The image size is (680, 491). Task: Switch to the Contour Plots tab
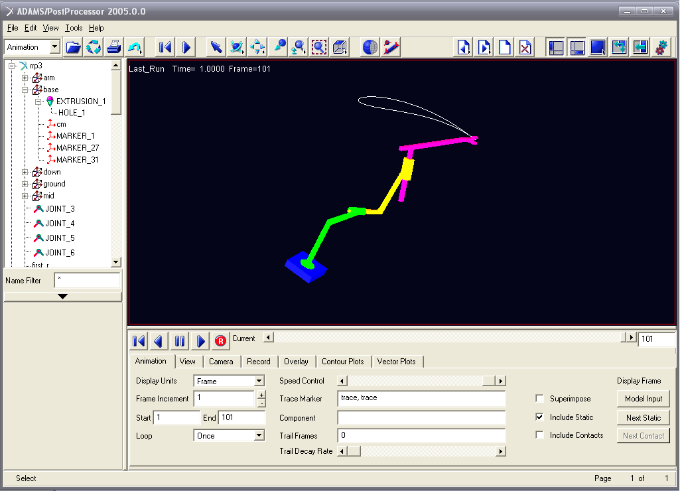pyautogui.click(x=343, y=361)
